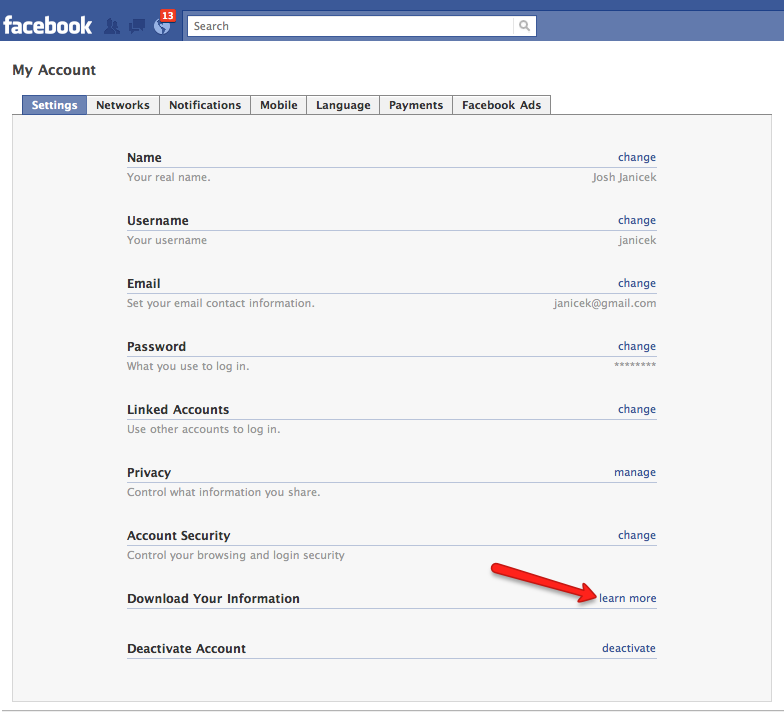Screen dimensions: 784x712
Task: Click 'Use other accounts to log in.' text
Action: (x=204, y=429)
